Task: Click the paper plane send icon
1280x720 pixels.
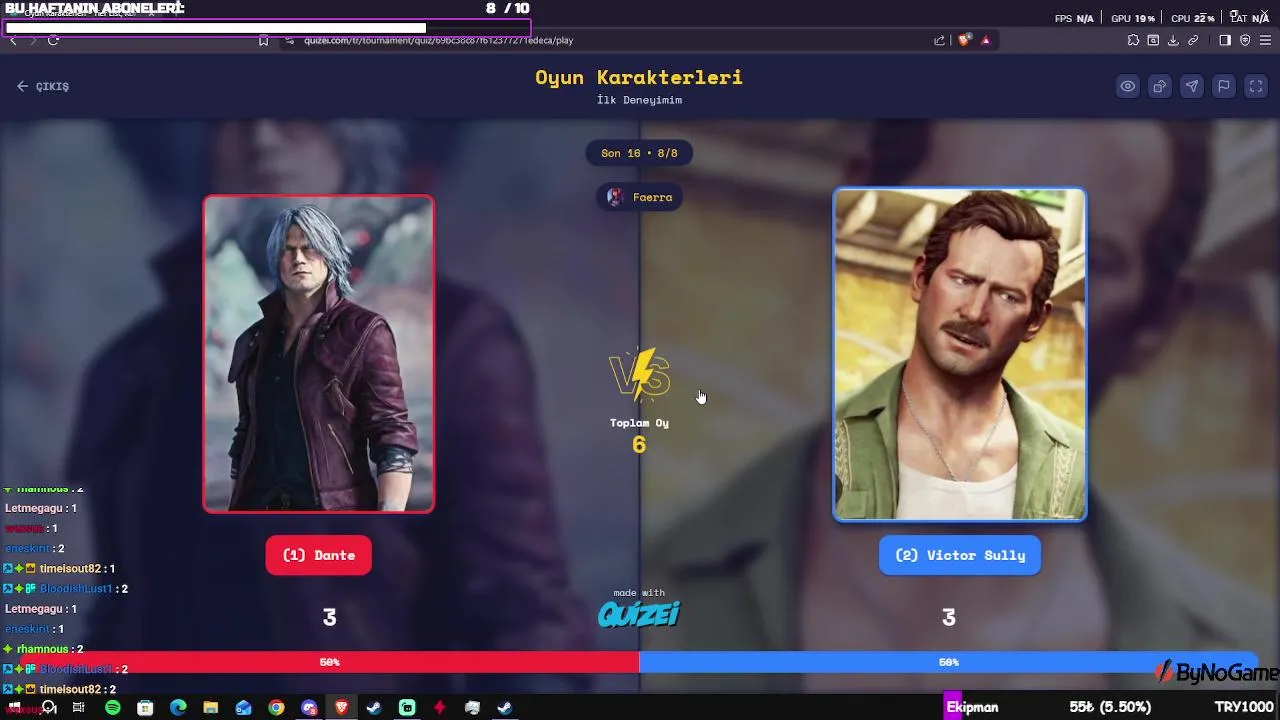Action: [x=1191, y=86]
